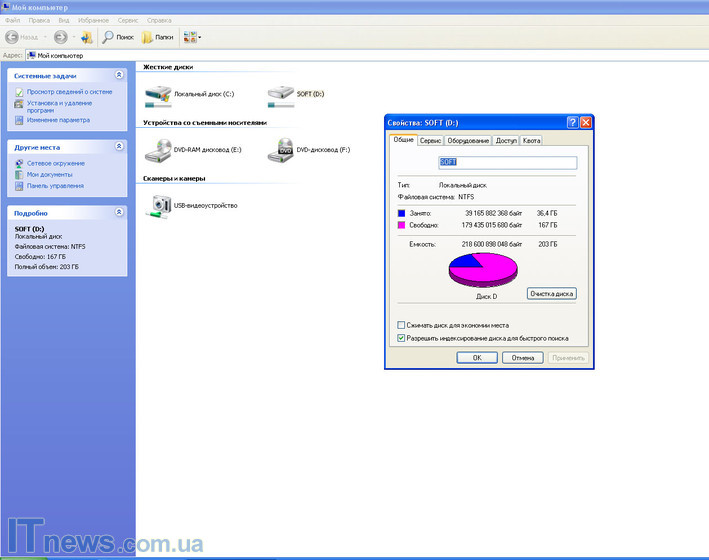
Task: Open the USB video device icon
Action: tap(158, 205)
